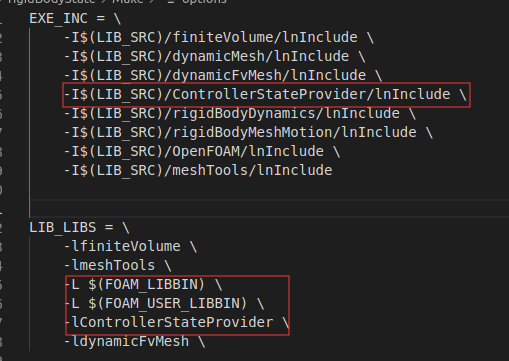The image size is (509, 361).
Task: Click the rigidBodyDynamics/lnInclude include line
Action: pyautogui.click(x=240, y=114)
